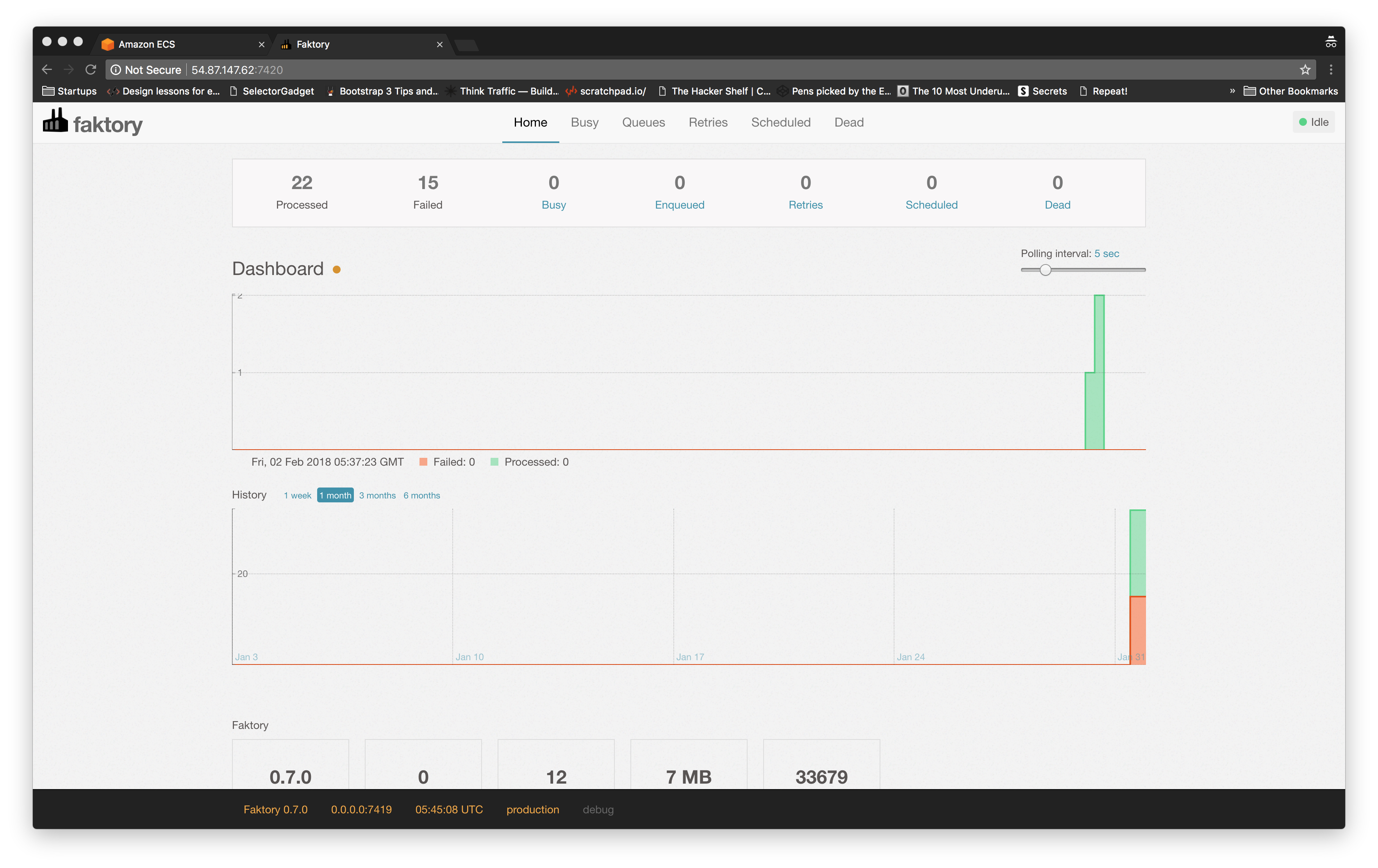The height and width of the screenshot is (868, 1378).
Task: Click the orange Dashboard status dot
Action: pyautogui.click(x=336, y=270)
